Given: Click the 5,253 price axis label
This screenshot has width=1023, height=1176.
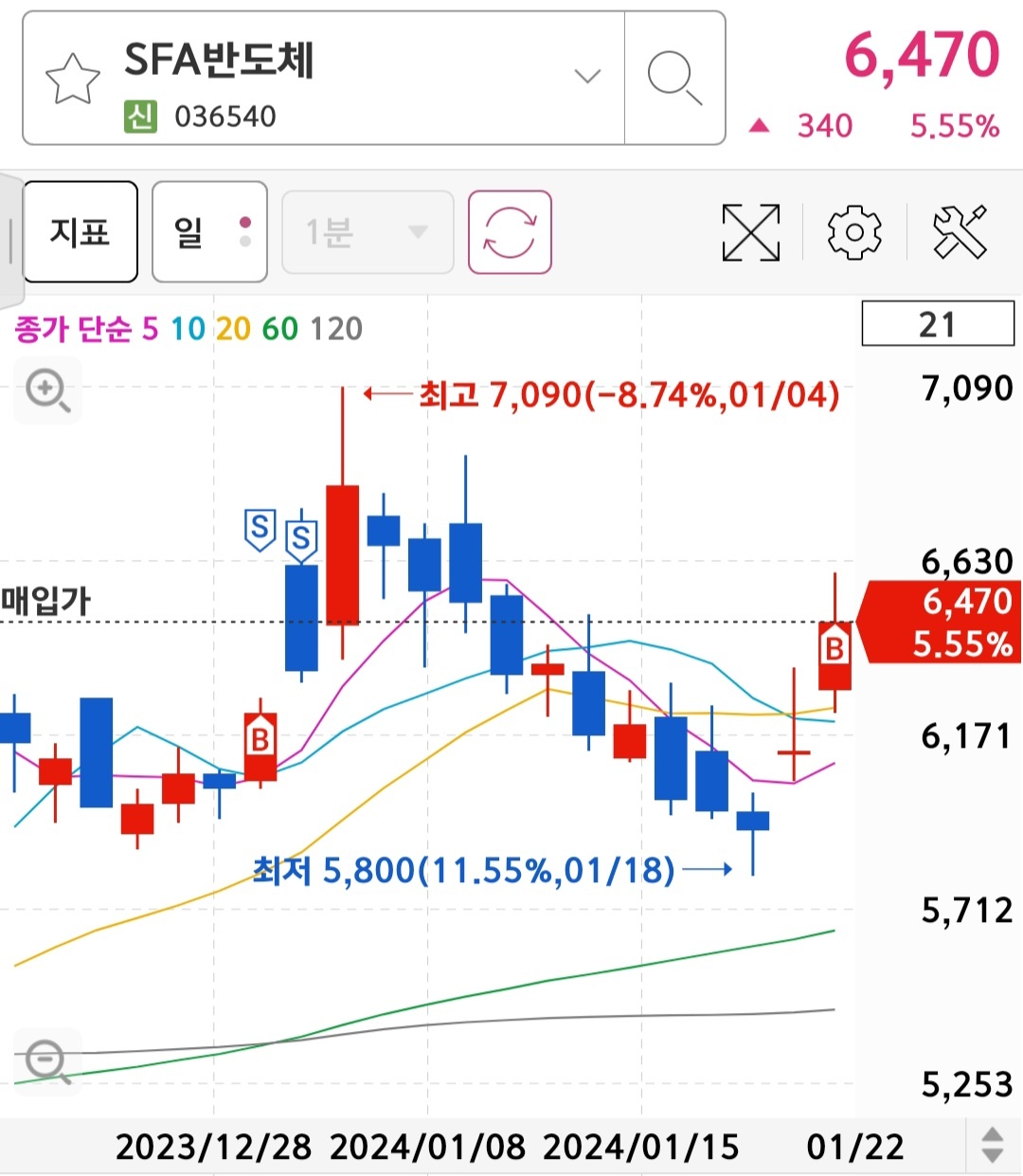Looking at the screenshot, I should (x=967, y=1084).
